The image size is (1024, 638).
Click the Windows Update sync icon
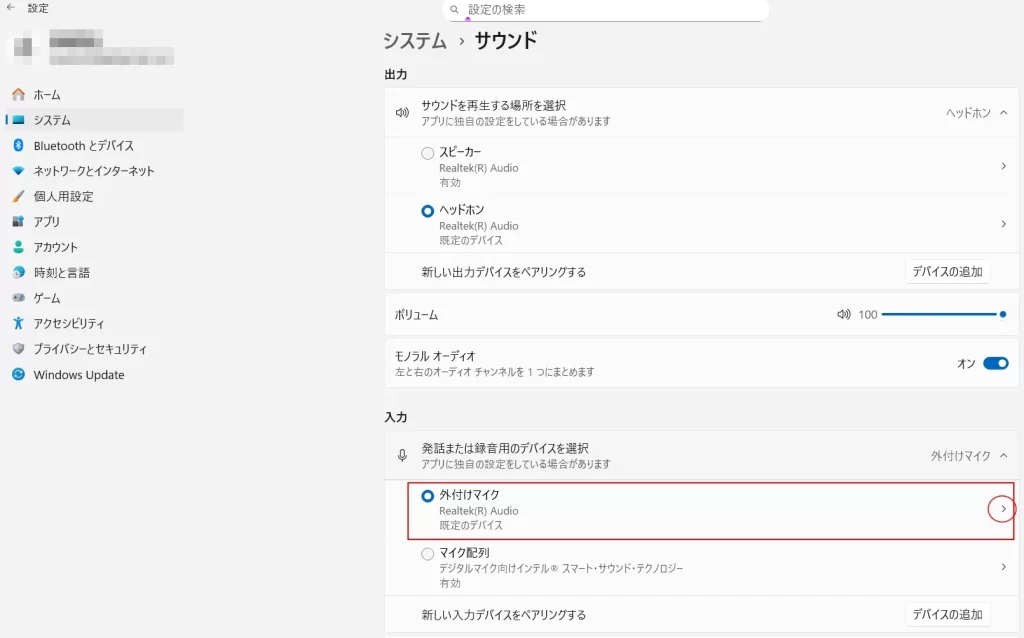pyautogui.click(x=18, y=374)
